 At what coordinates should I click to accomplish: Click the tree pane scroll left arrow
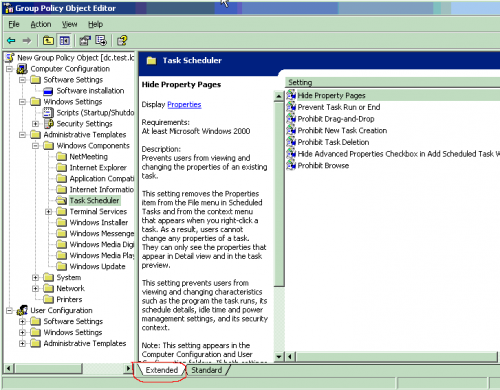point(9,368)
